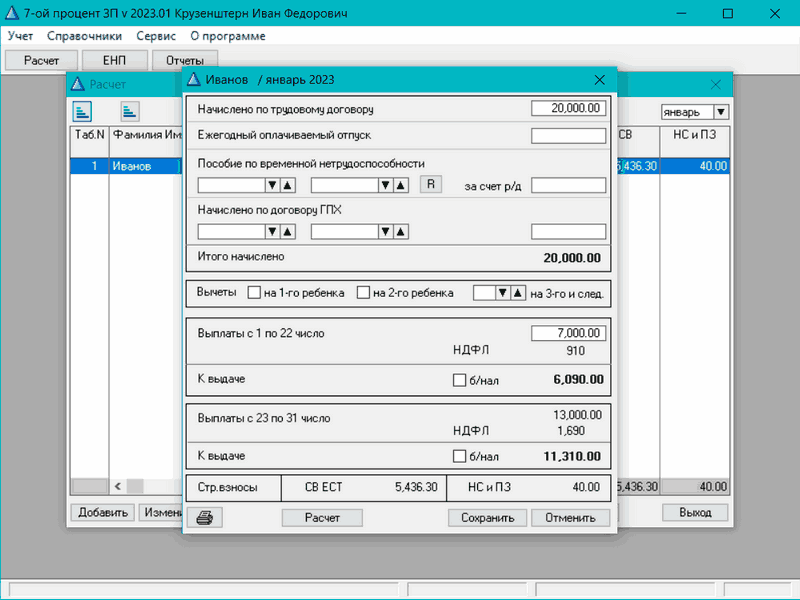Click down arrow of second ГПХ spinner

pos(383,232)
